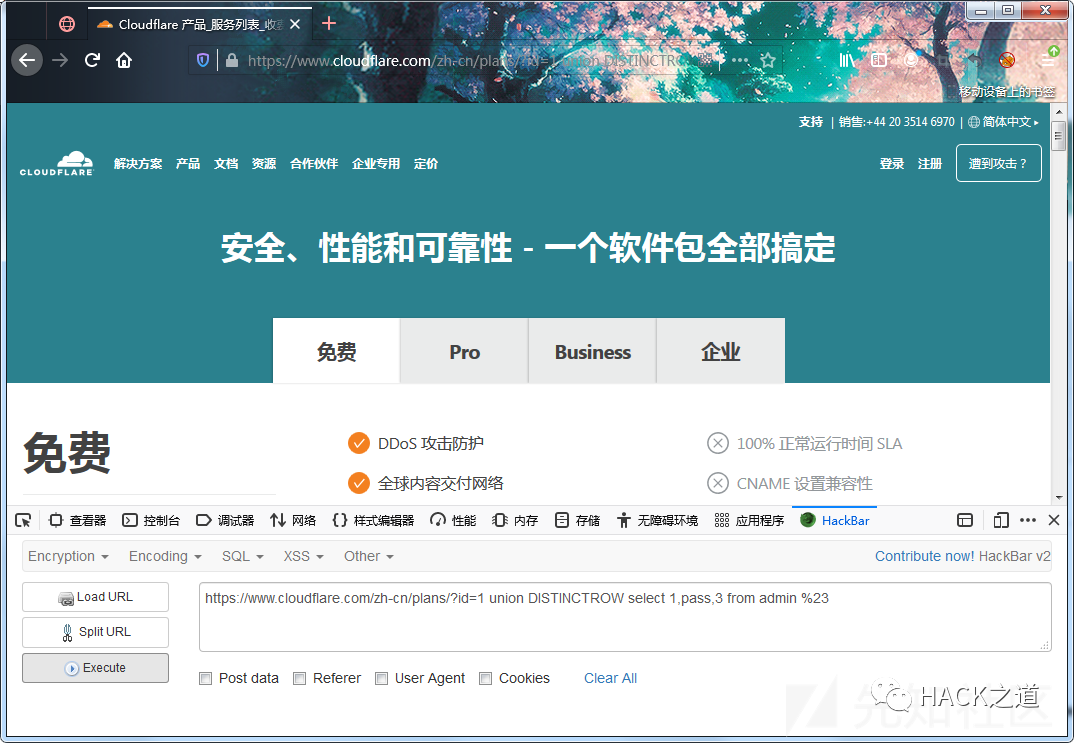This screenshot has width=1074, height=743.
Task: Click the 登录 login link
Action: 892,164
